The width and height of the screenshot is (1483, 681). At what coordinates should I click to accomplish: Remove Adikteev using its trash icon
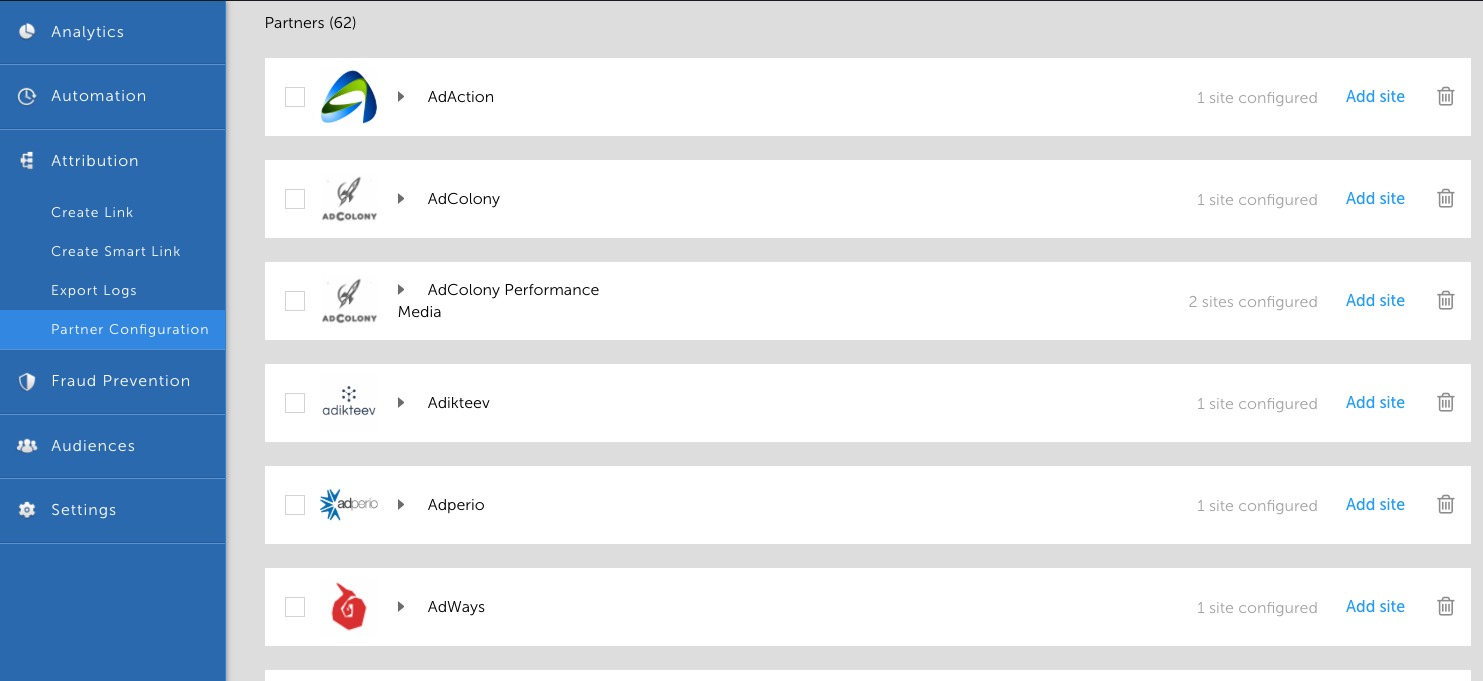coord(1445,403)
